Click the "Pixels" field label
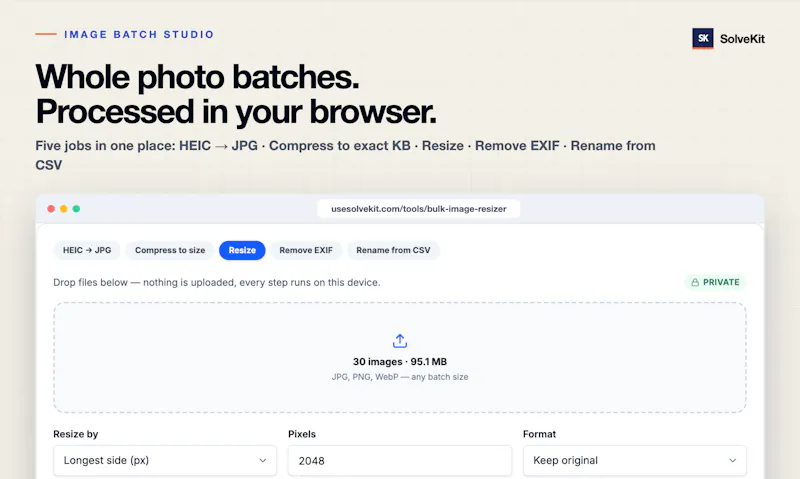Viewport: 800px width, 479px height. [x=302, y=434]
